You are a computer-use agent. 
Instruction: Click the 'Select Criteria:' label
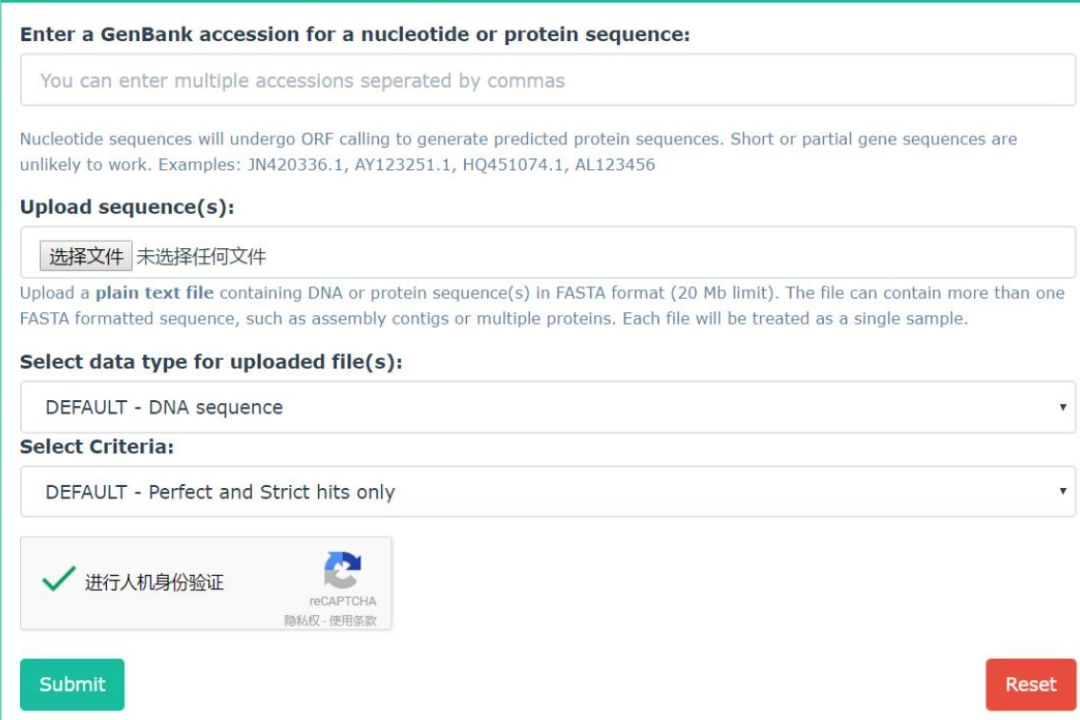[x=97, y=447]
